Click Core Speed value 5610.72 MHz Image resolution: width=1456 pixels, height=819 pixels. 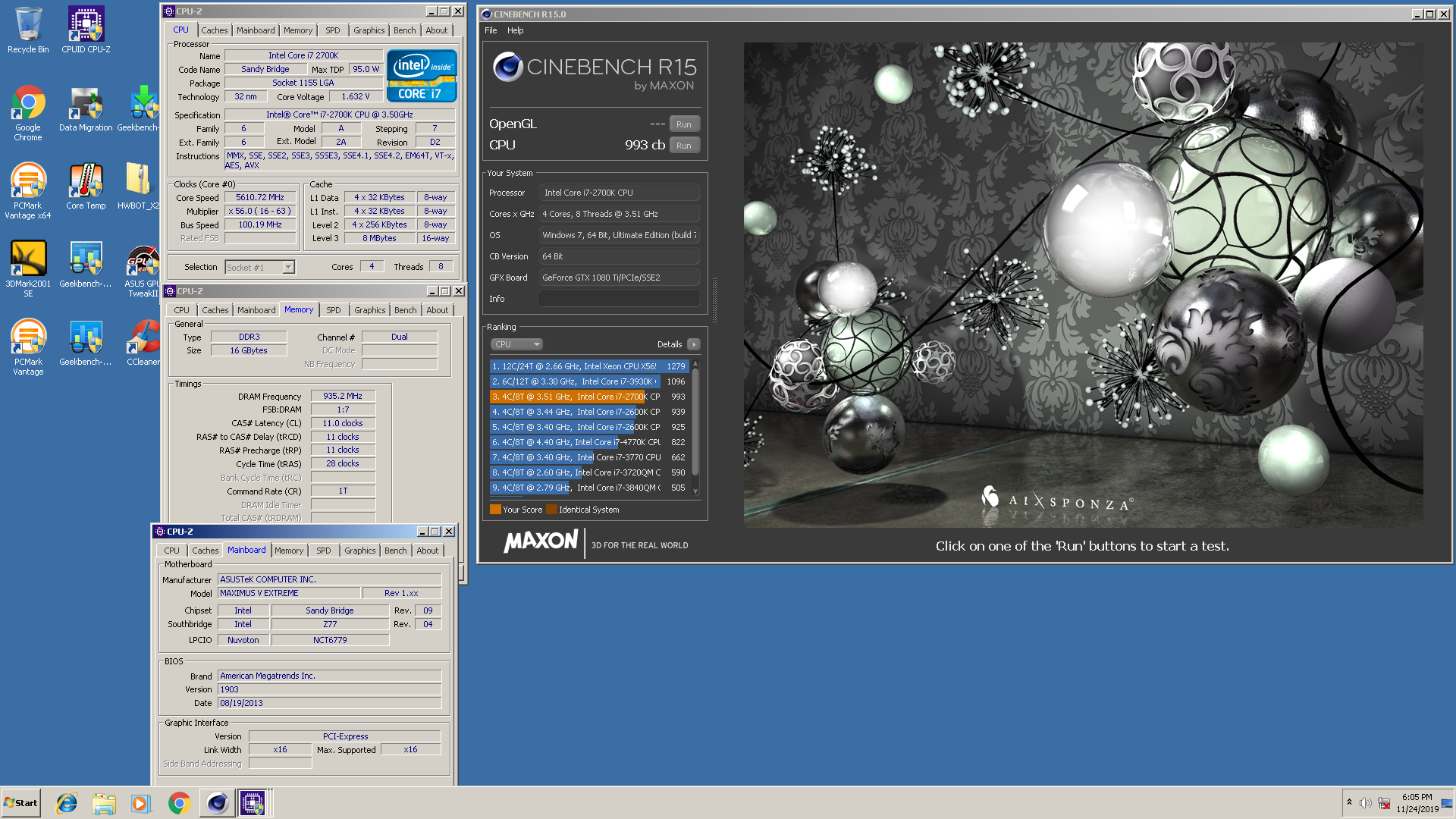coord(260,197)
